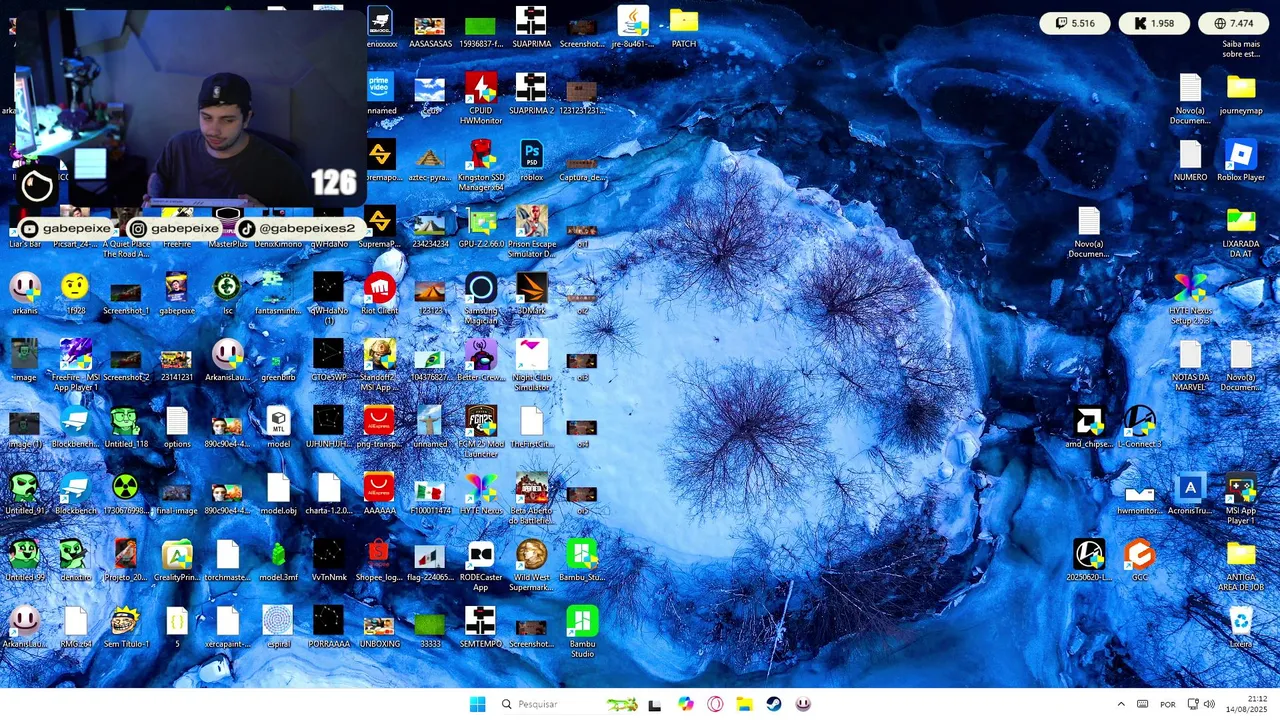Open the Windows Start menu
This screenshot has height=720, width=1280.
point(477,704)
